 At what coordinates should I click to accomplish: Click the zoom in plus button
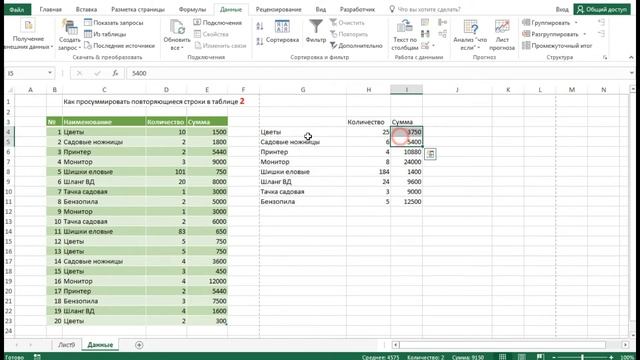click(611, 357)
